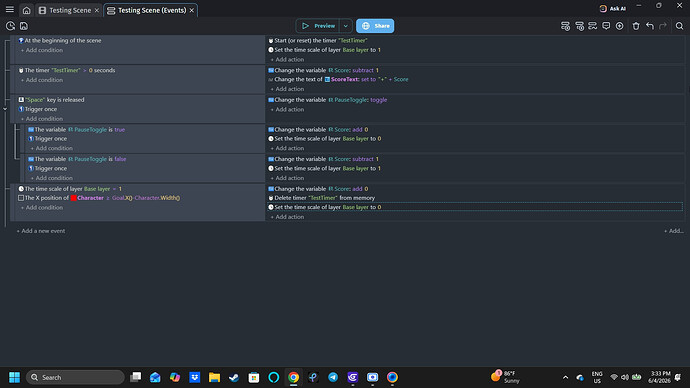Open the clock showing 3:33 PM
This screenshot has width=690, height=388.
pos(659,377)
